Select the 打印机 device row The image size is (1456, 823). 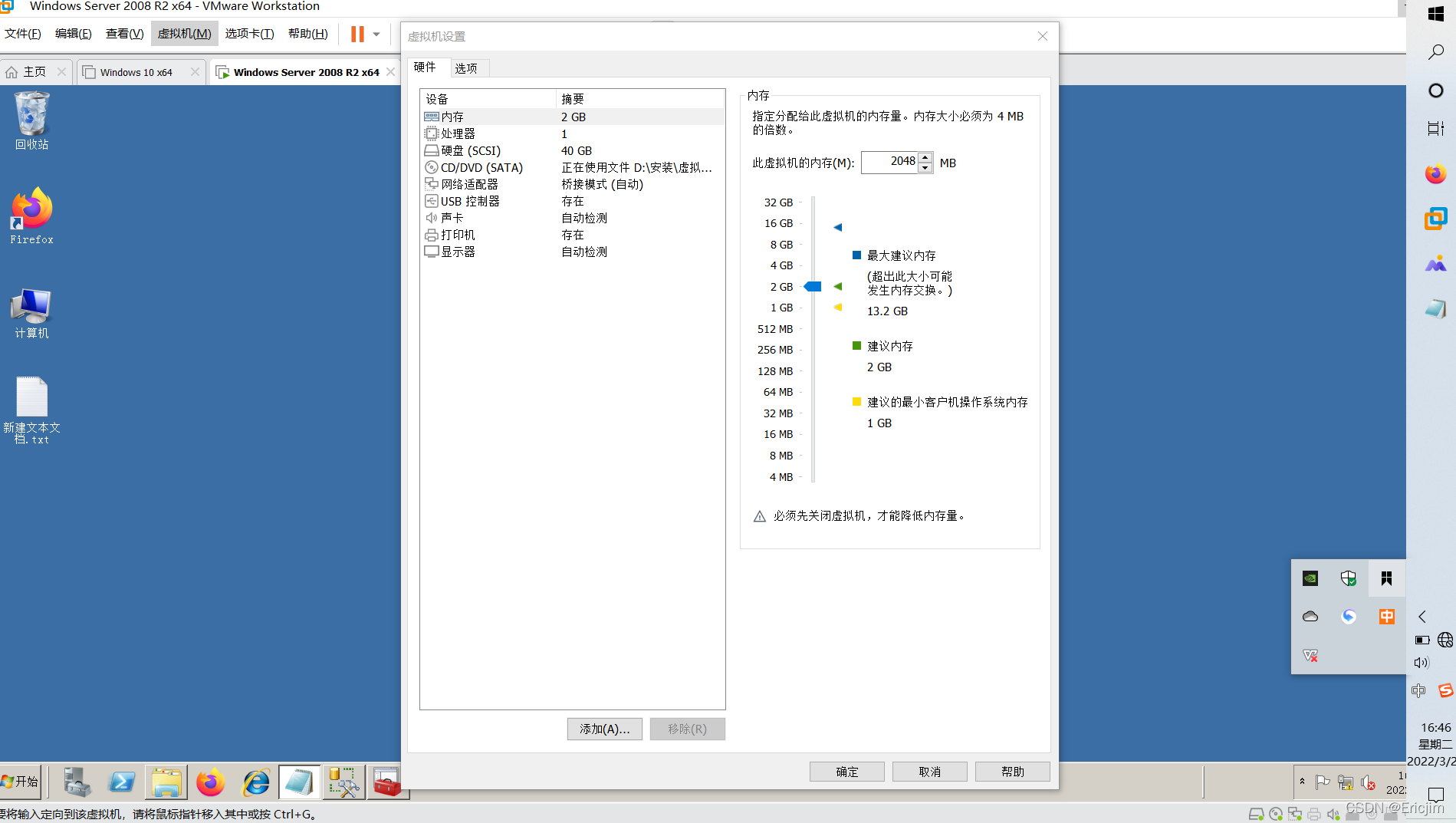coord(572,235)
